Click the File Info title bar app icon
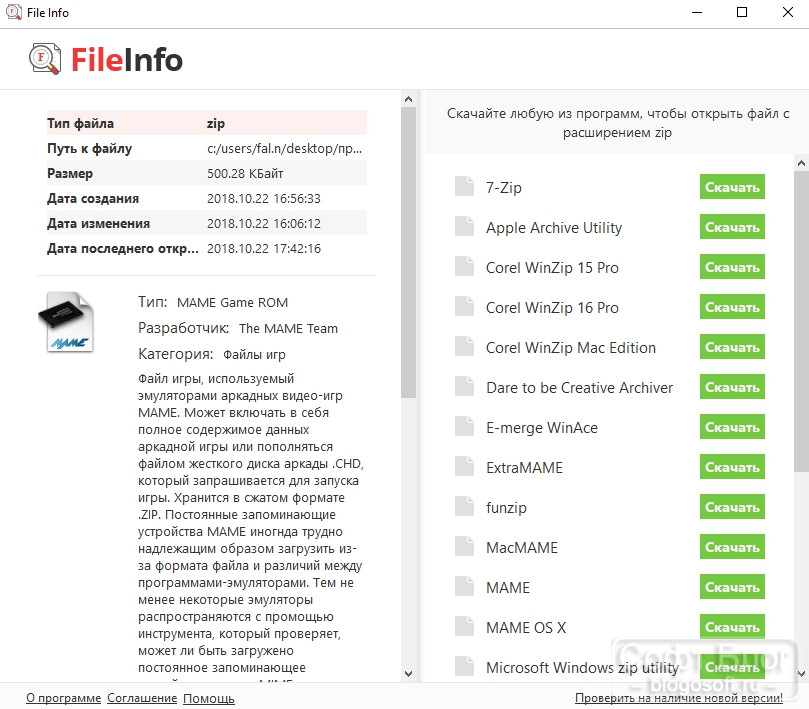The height and width of the screenshot is (709, 809). (x=14, y=12)
